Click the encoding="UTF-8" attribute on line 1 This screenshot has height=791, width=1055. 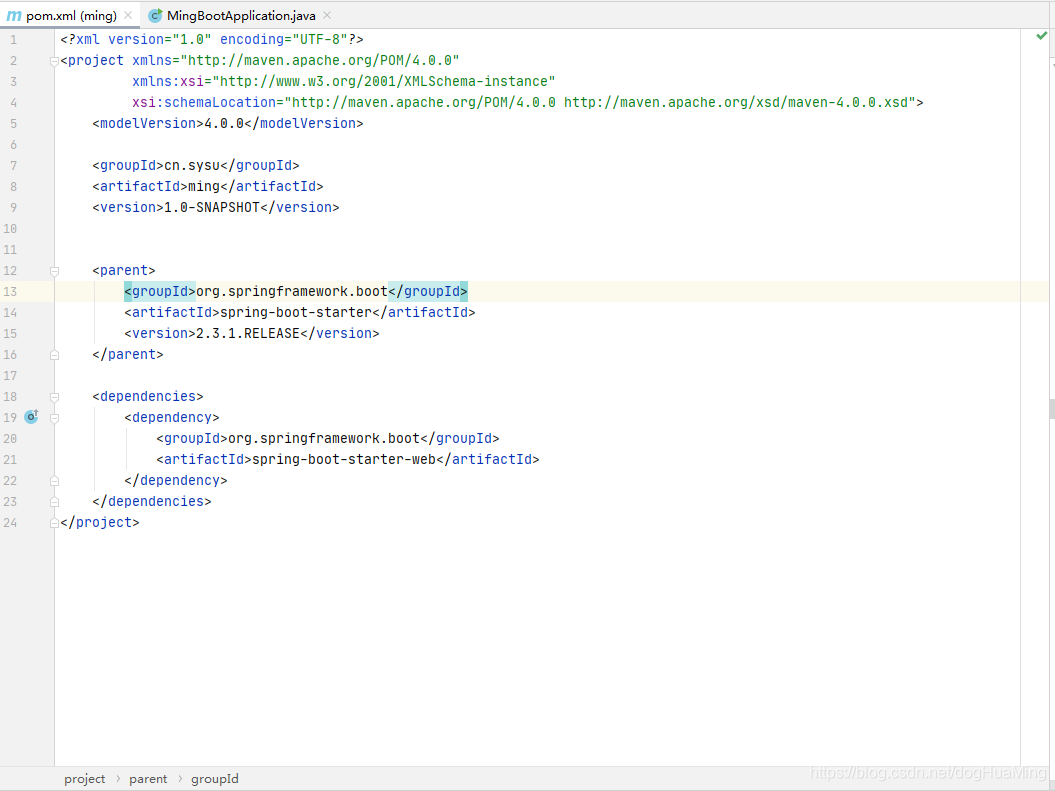[x=284, y=40]
